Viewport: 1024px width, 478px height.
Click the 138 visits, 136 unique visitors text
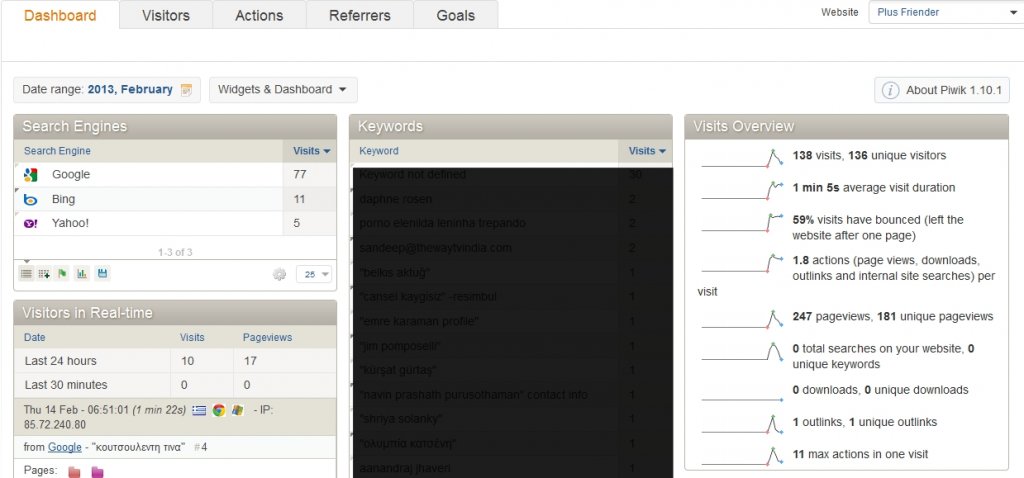tap(869, 155)
